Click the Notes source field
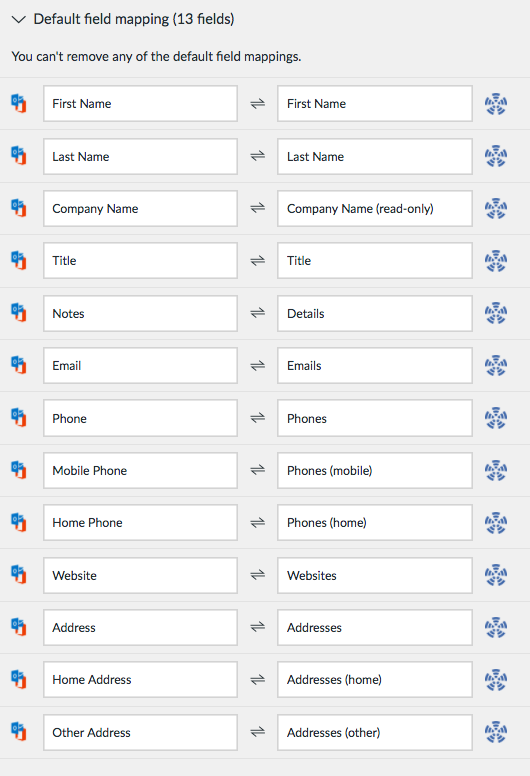Viewport: 530px width, 776px height. click(141, 314)
